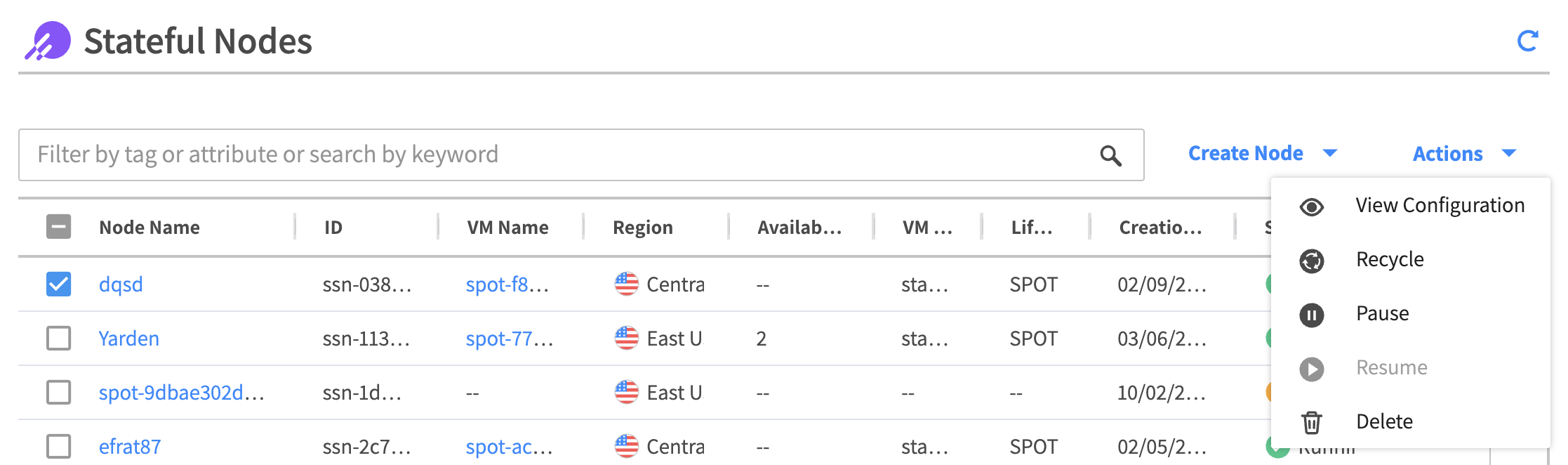
Task: Choose Delete from the Actions menu
Action: tap(1384, 421)
